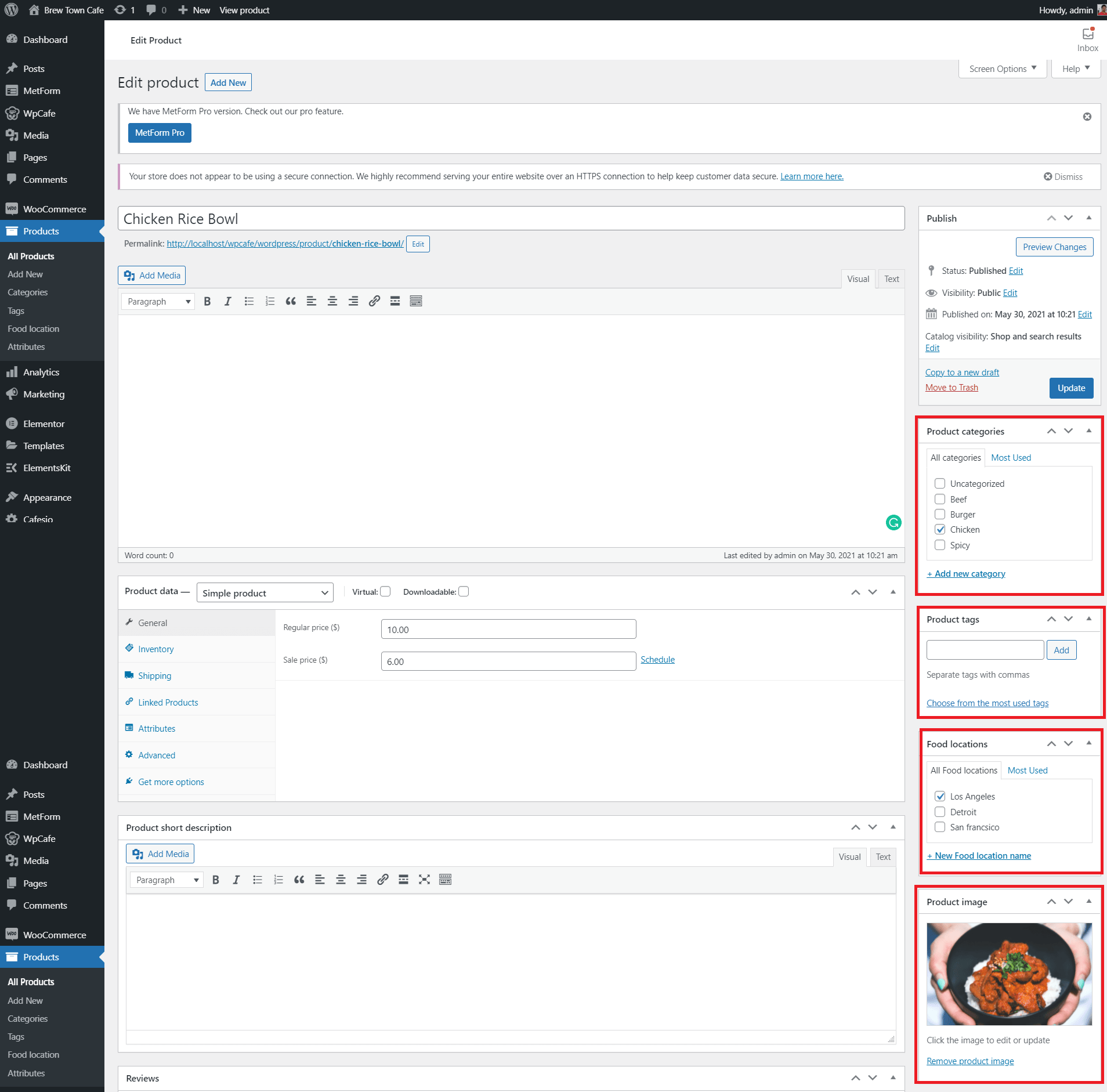Open the Simple product type dropdown
The height and width of the screenshot is (1092, 1107).
click(x=265, y=592)
